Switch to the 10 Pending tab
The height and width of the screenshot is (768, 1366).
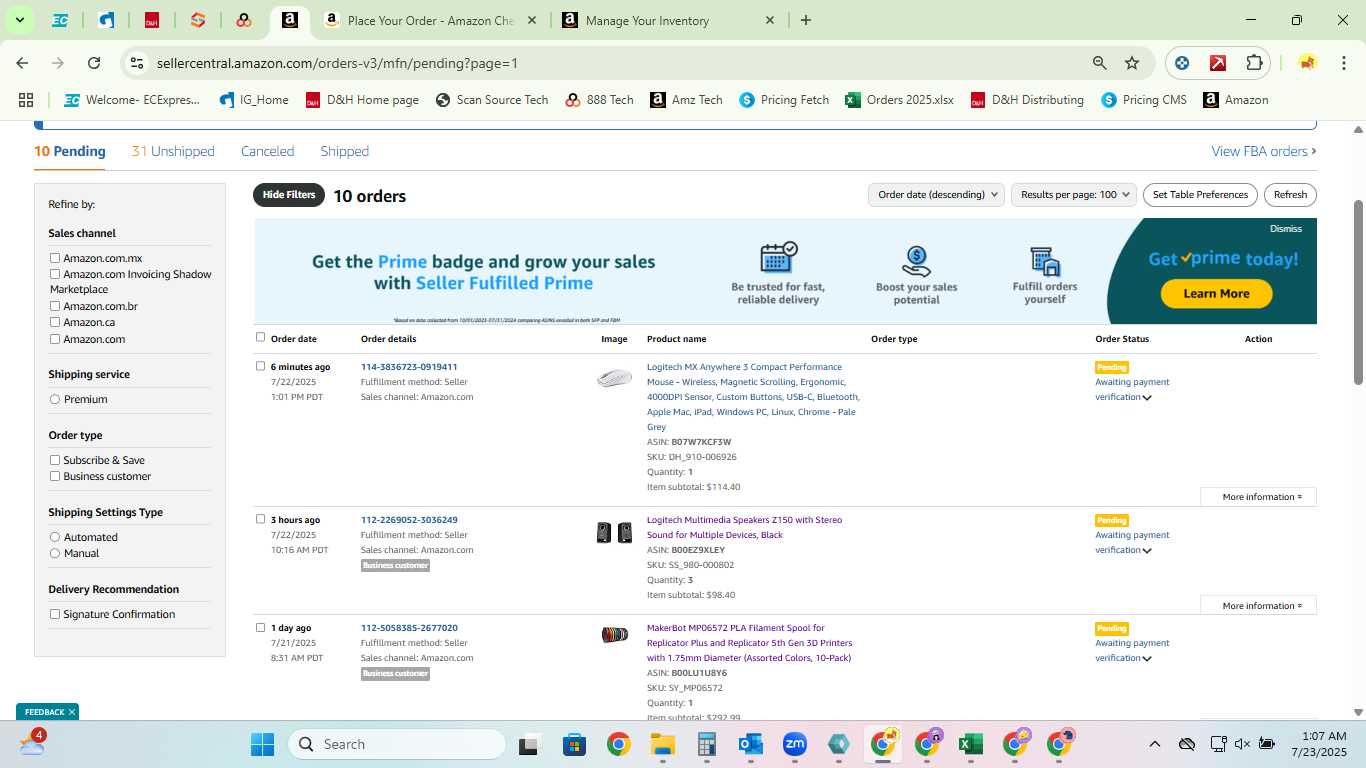click(70, 151)
